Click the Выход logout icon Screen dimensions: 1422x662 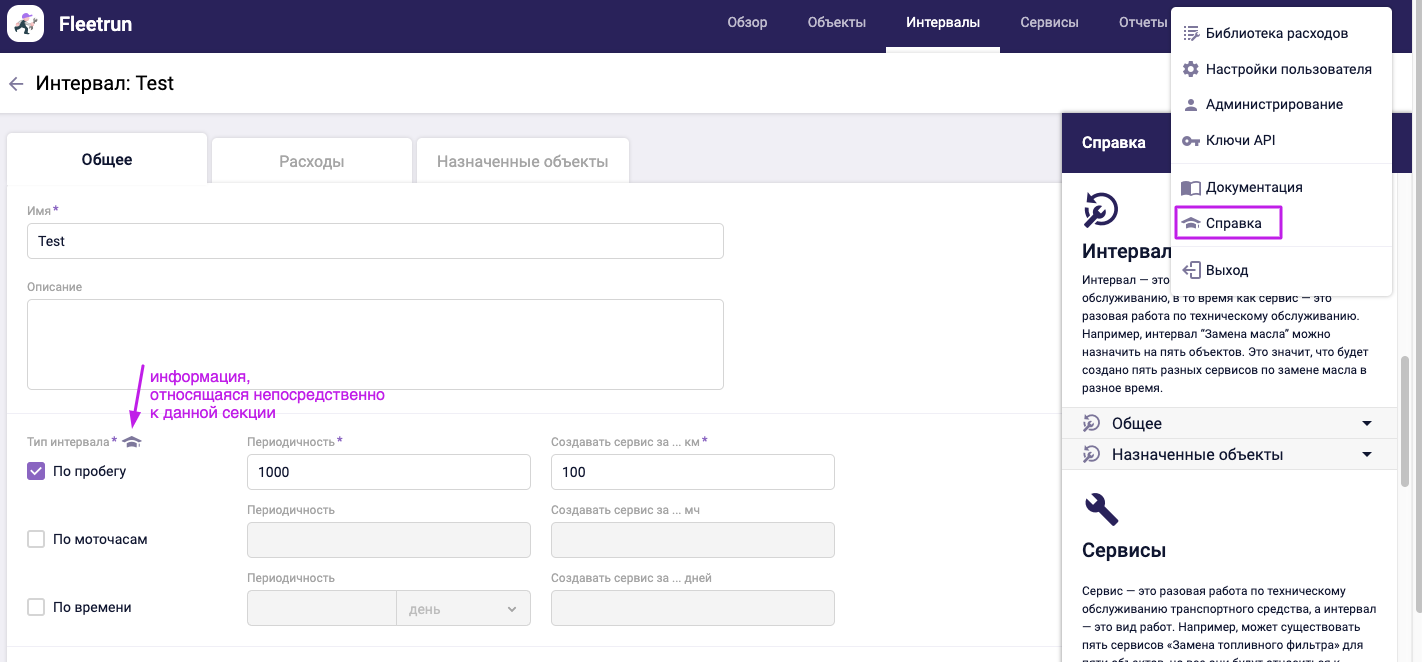1190,270
